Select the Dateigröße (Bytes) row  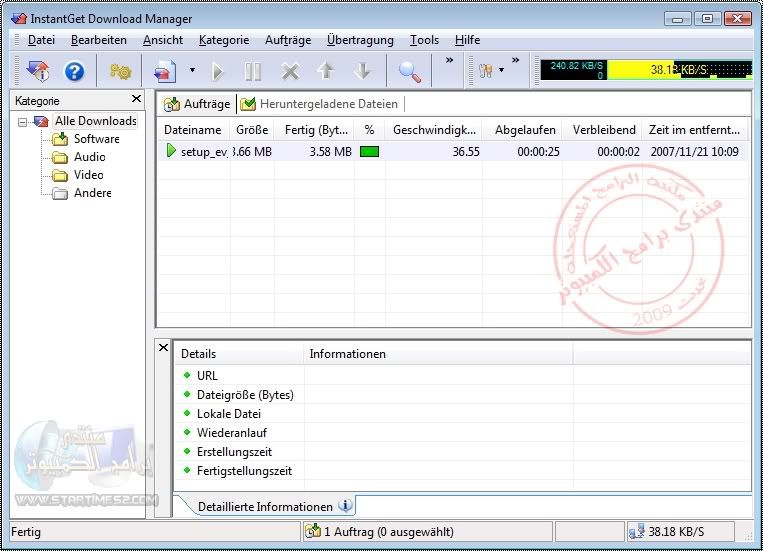(x=463, y=394)
